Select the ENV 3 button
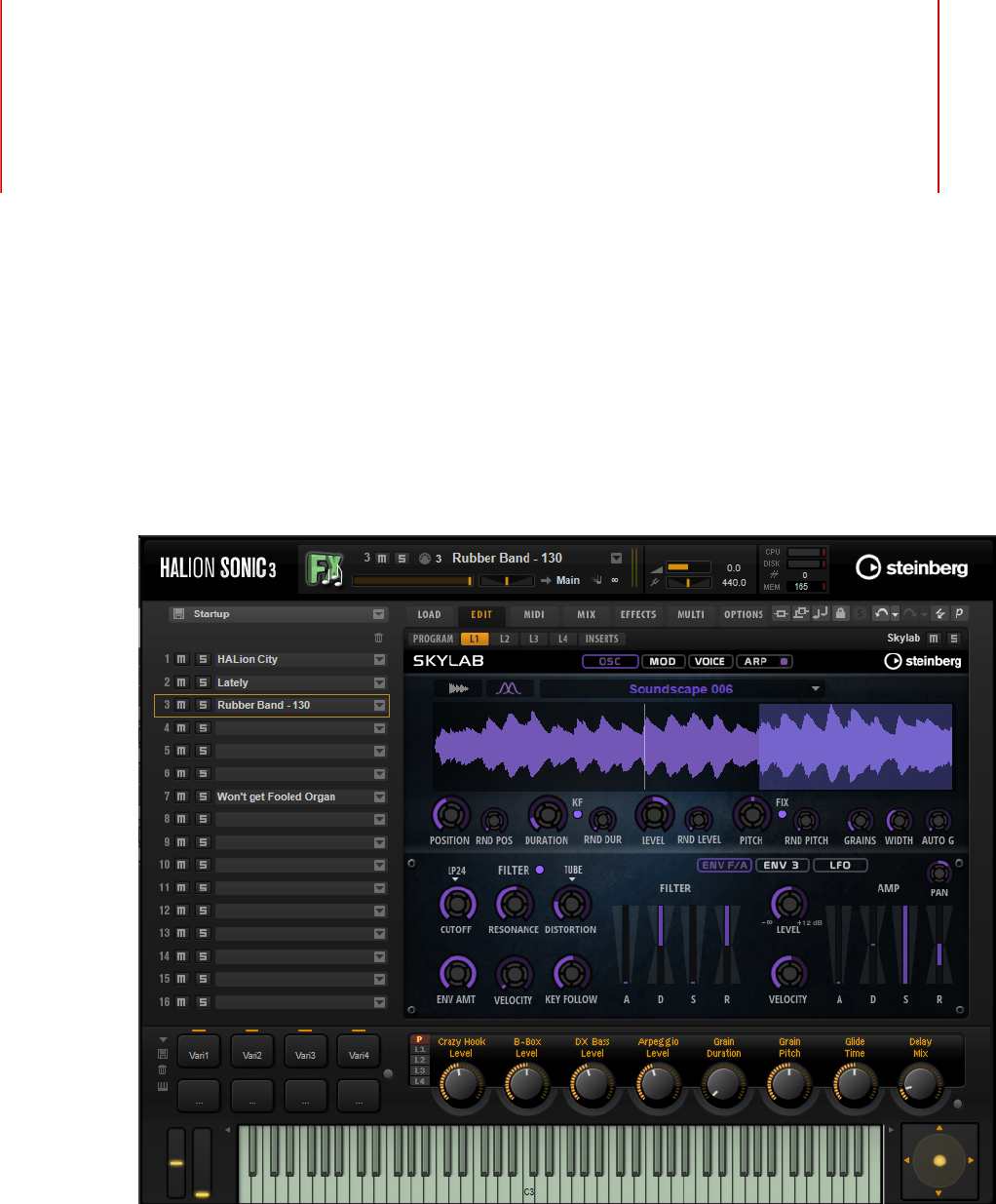996x1204 pixels. (x=782, y=865)
